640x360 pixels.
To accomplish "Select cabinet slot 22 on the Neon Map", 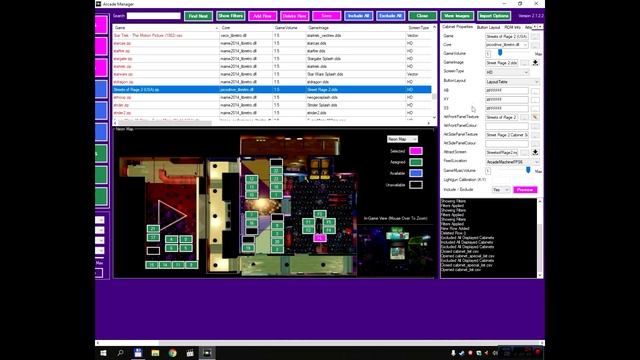I will (x=276, y=171).
